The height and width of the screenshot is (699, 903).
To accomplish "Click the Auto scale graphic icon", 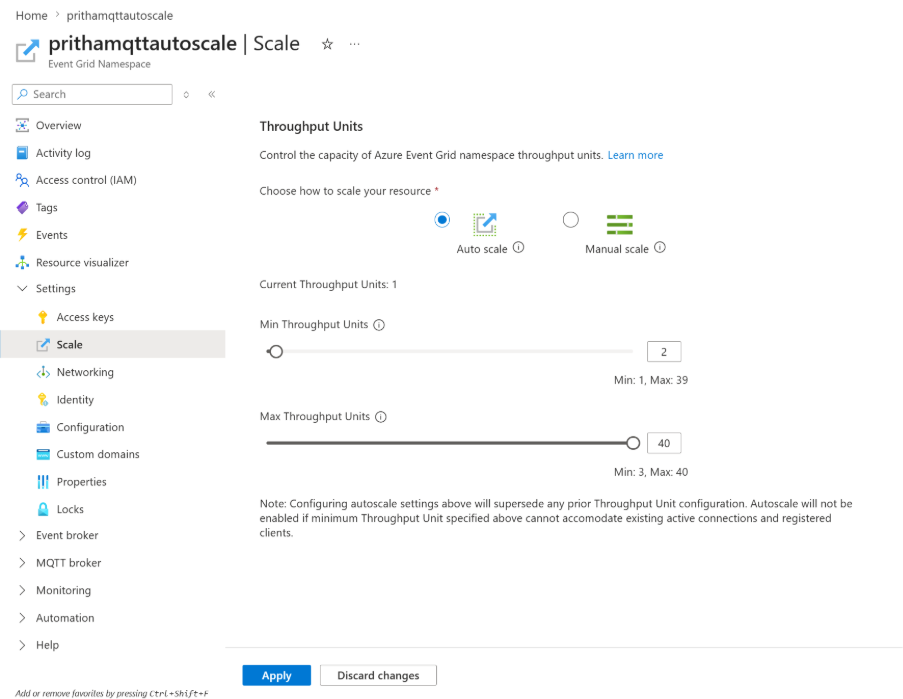I will [485, 224].
